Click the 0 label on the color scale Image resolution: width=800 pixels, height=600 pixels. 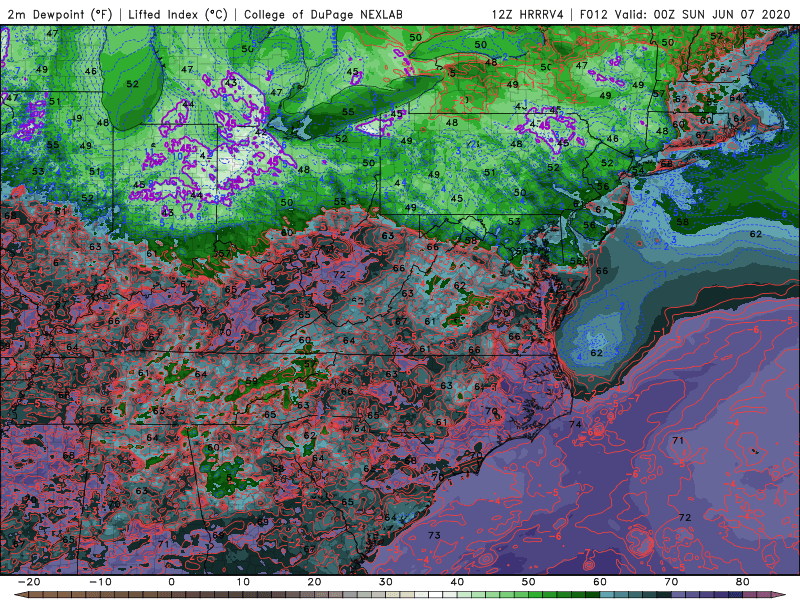(x=171, y=582)
